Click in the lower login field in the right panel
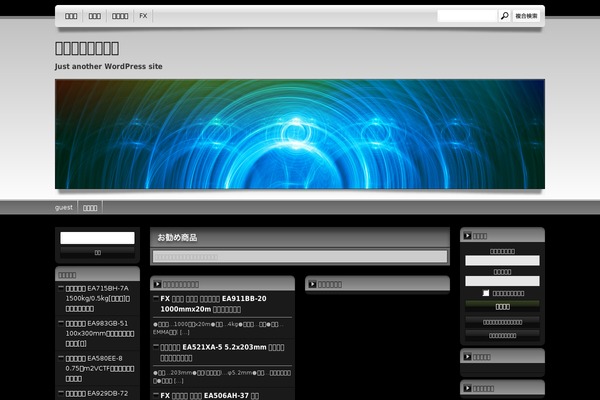 [x=502, y=281]
